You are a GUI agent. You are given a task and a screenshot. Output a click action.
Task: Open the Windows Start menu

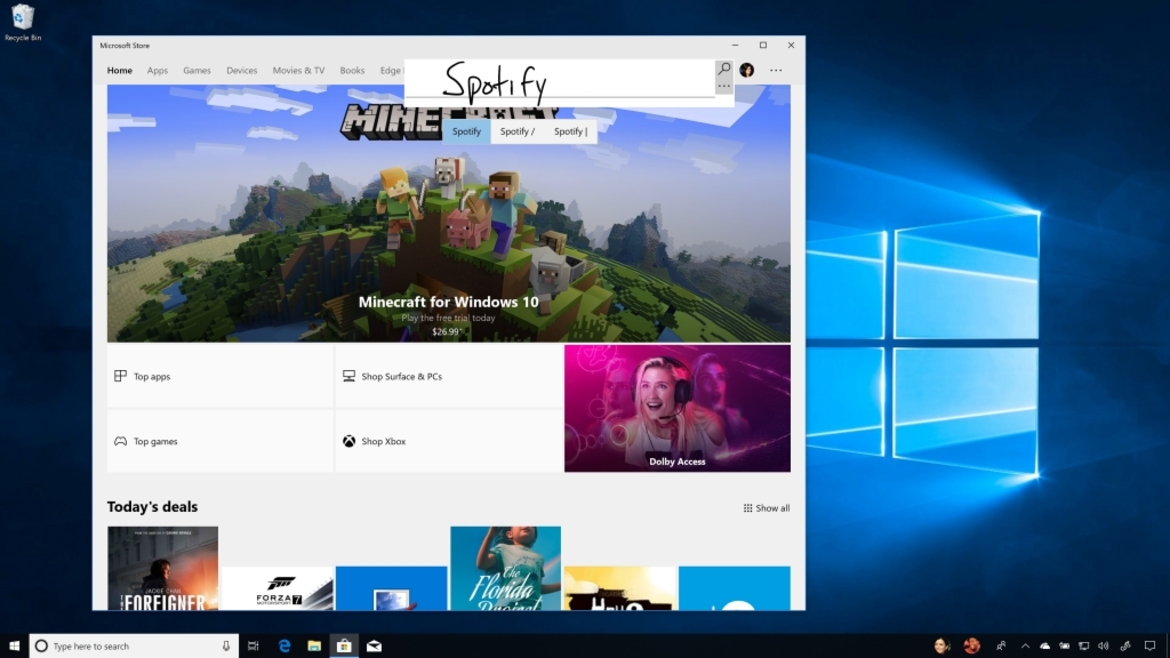pyautogui.click(x=14, y=646)
